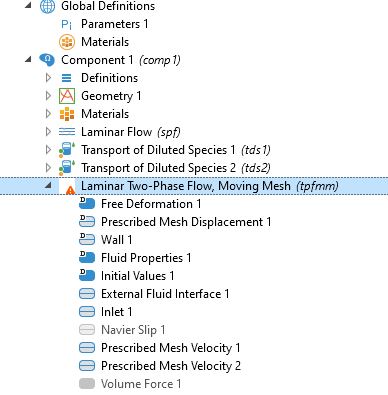Click the Parameters 1 Pi icon

(x=67, y=24)
